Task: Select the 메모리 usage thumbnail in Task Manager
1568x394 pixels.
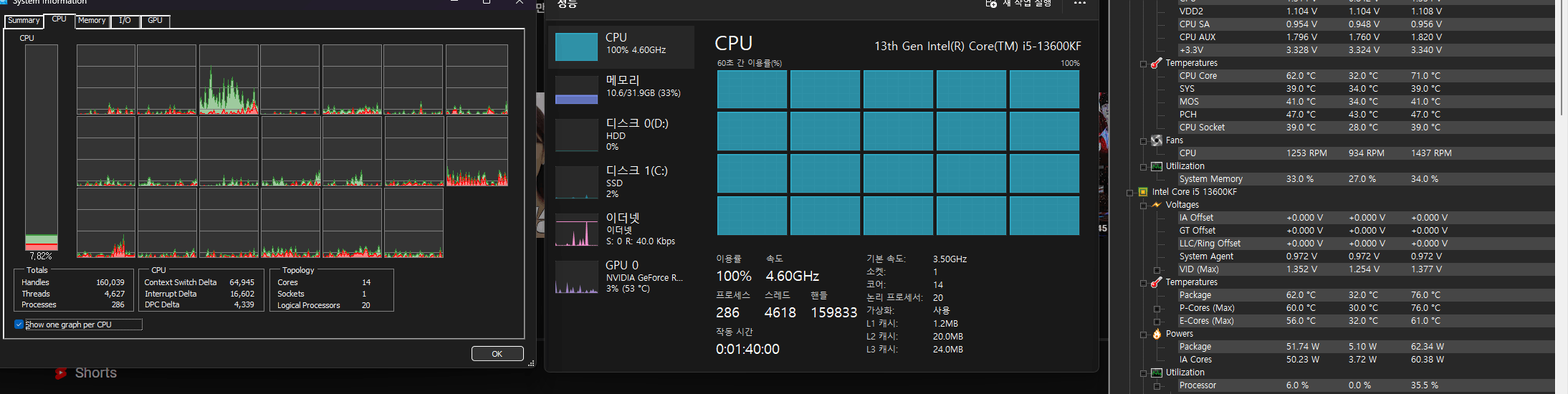Action: pos(576,90)
